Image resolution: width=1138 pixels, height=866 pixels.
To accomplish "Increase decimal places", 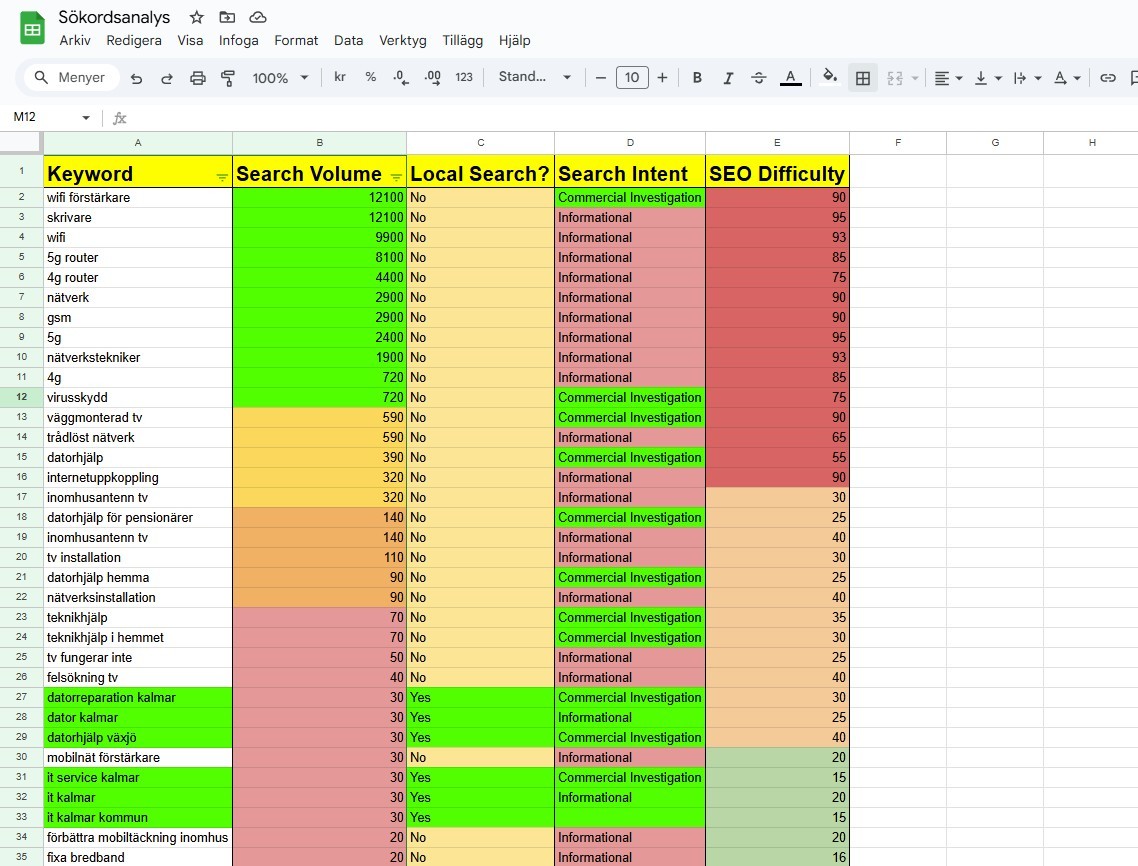I will click(x=433, y=77).
